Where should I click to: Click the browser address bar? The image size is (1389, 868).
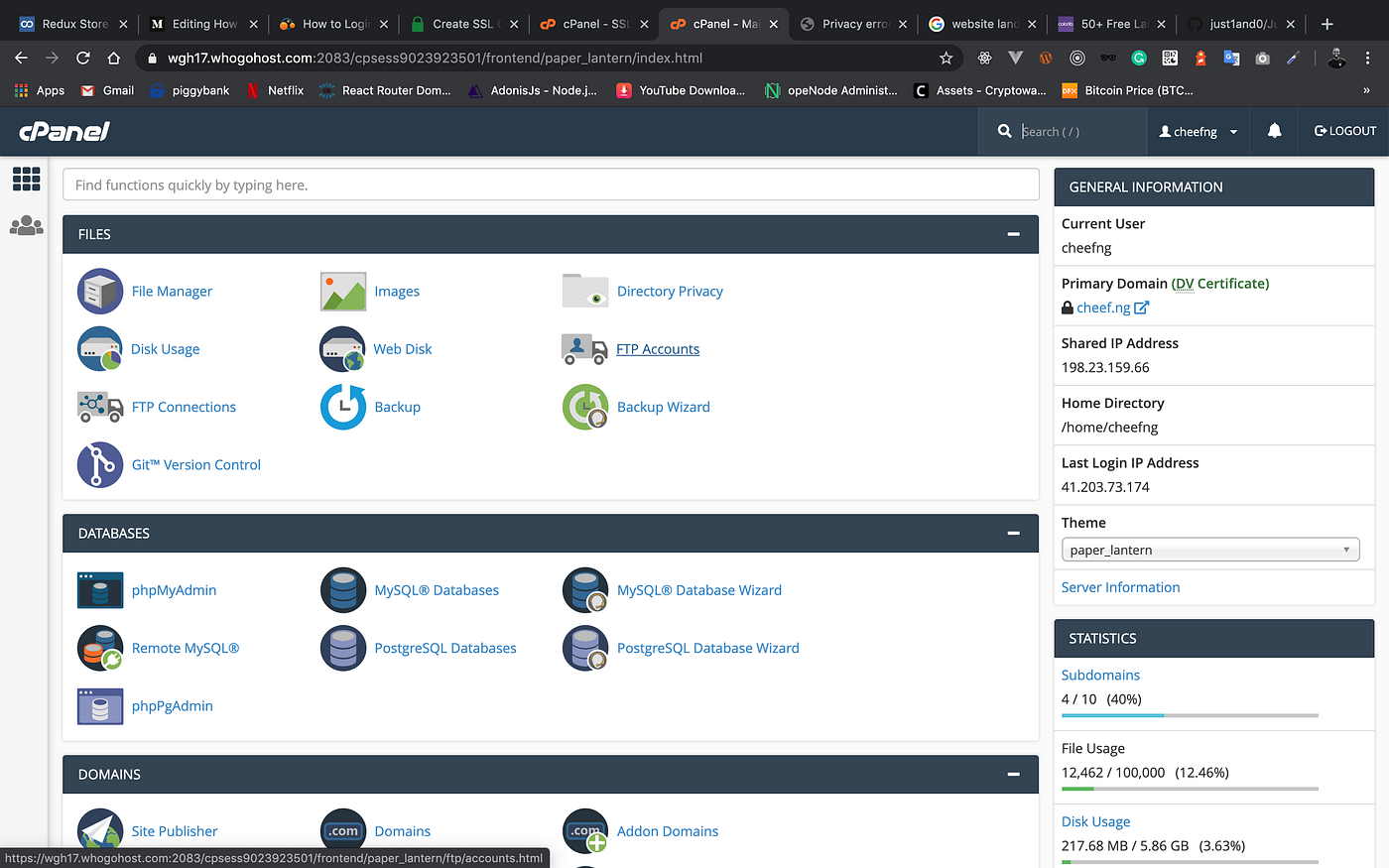(546, 59)
